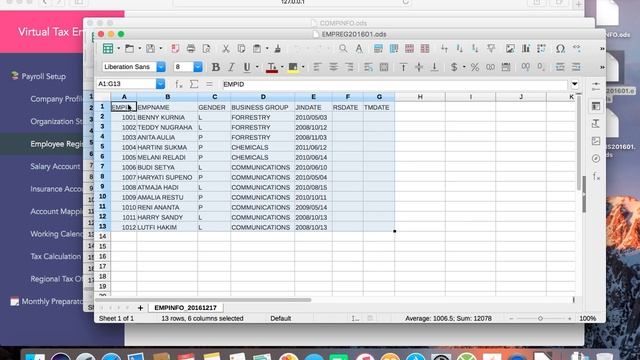Click cell containing LUTFI HAKIM

[167, 227]
